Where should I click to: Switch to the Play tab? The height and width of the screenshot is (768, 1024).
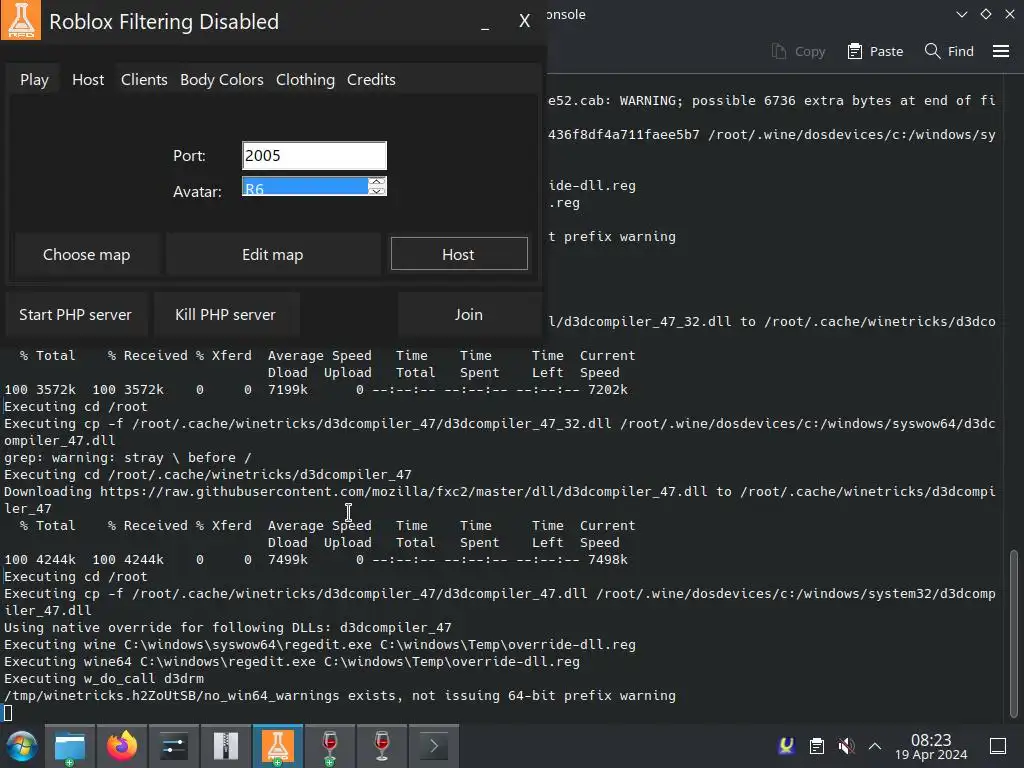34,80
